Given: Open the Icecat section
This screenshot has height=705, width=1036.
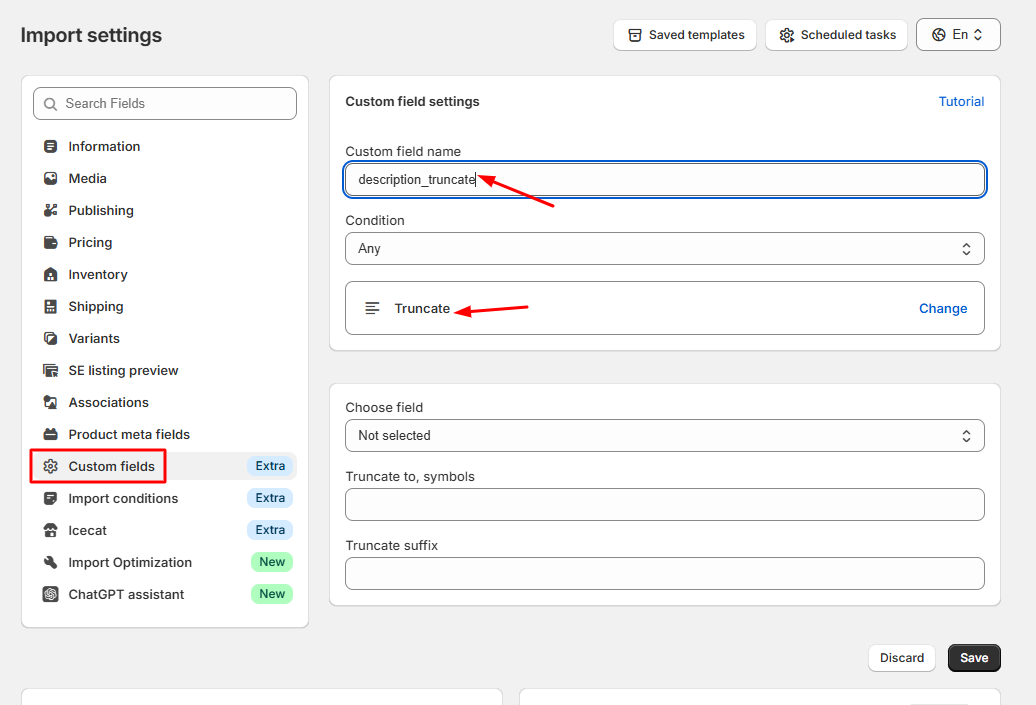Looking at the screenshot, I should click(87, 531).
